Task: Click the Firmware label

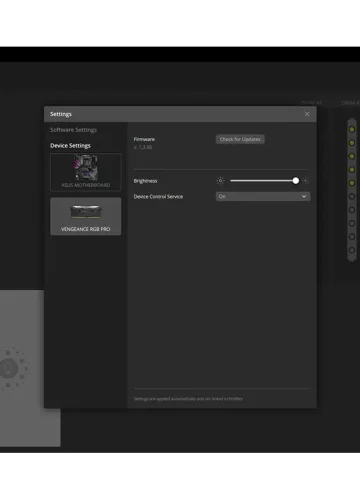Action: (x=144, y=139)
